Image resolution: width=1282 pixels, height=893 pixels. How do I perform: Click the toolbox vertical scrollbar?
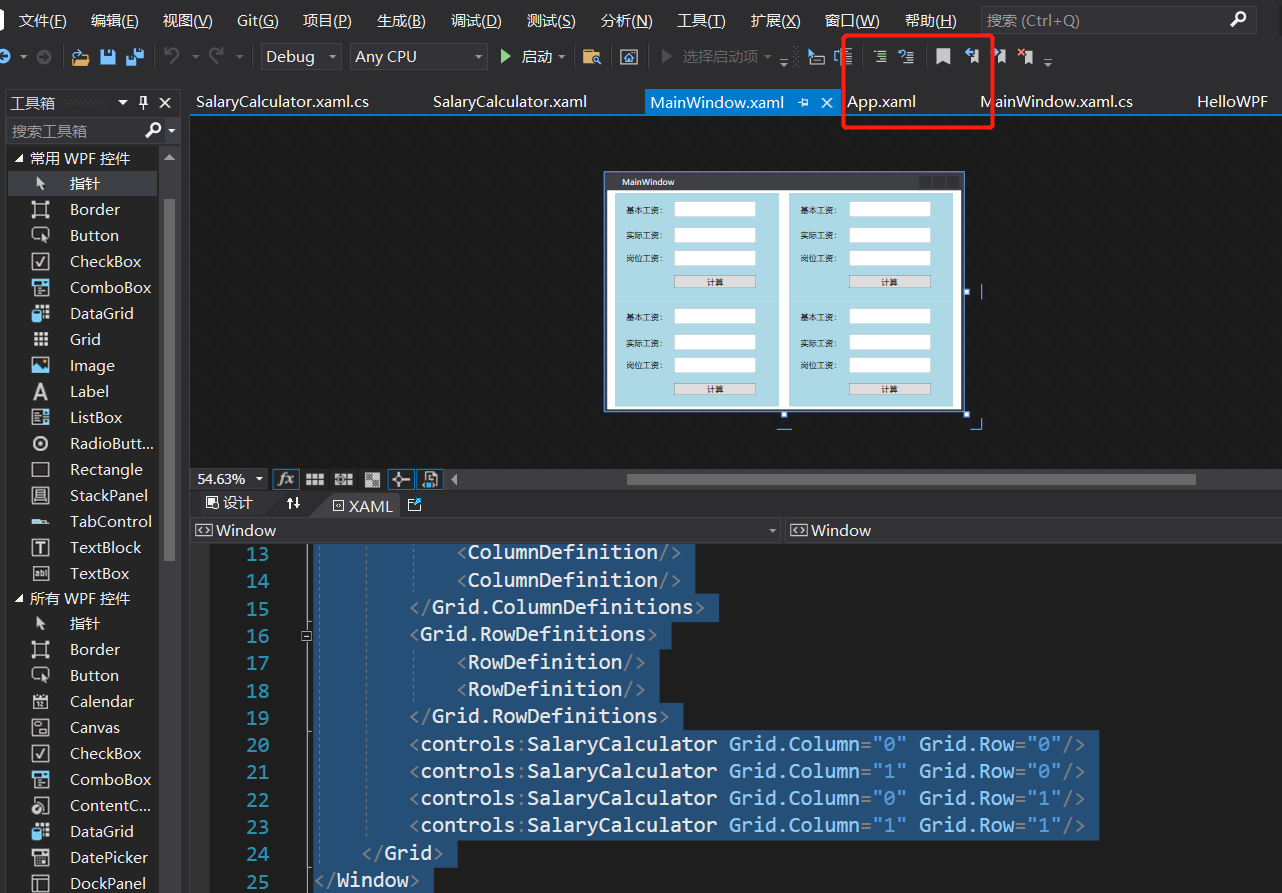(169, 380)
